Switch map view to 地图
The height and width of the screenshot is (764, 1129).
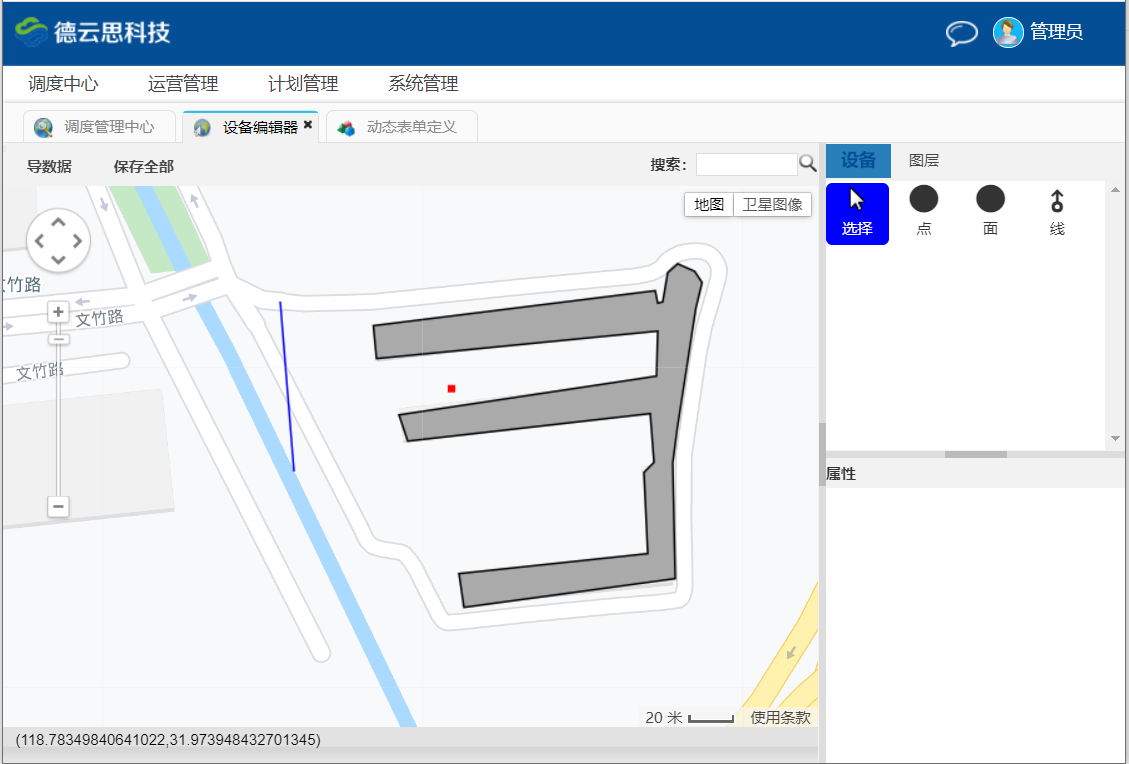point(709,205)
